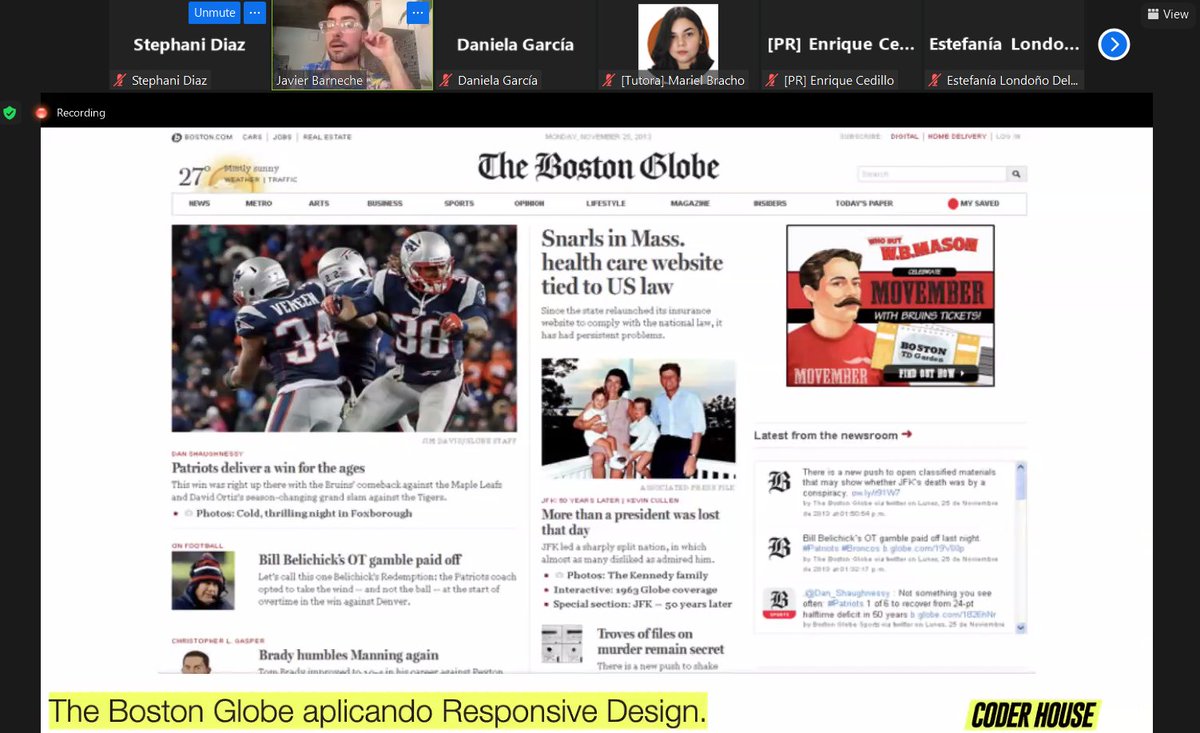Image resolution: width=1200 pixels, height=733 pixels.
Task: Open the Jobs link in top bar
Action: (281, 137)
